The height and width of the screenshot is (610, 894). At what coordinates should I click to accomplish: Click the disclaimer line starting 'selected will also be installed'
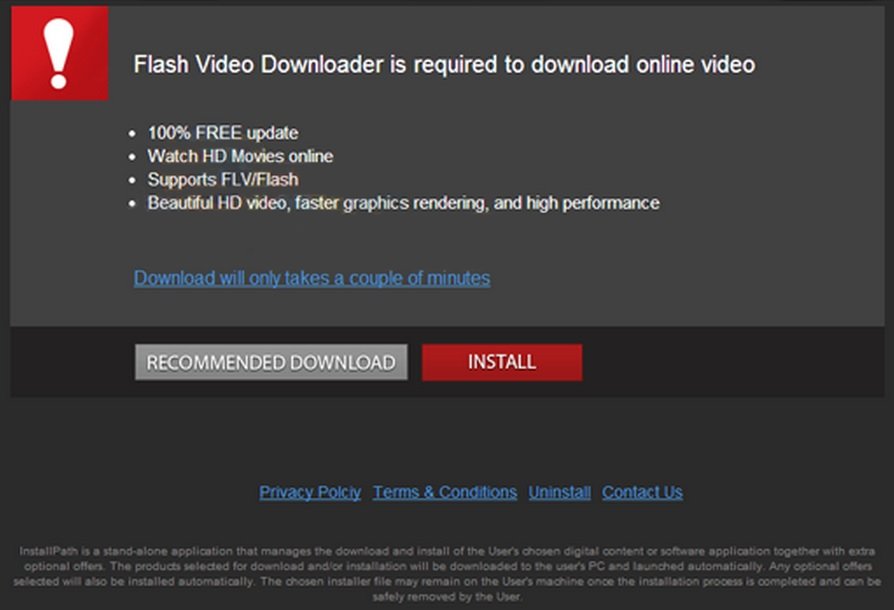point(447,581)
